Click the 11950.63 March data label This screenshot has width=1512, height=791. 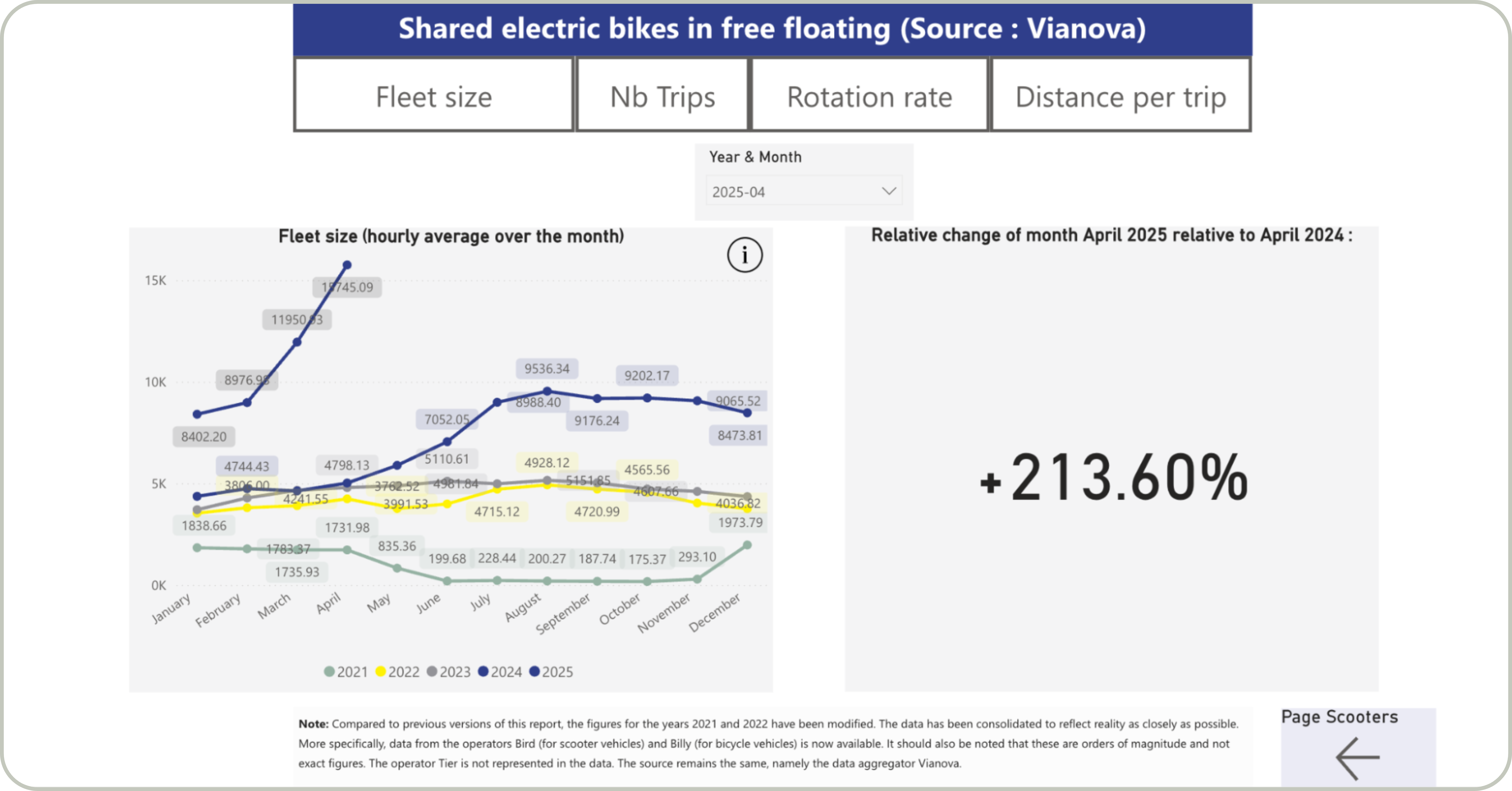tap(296, 320)
